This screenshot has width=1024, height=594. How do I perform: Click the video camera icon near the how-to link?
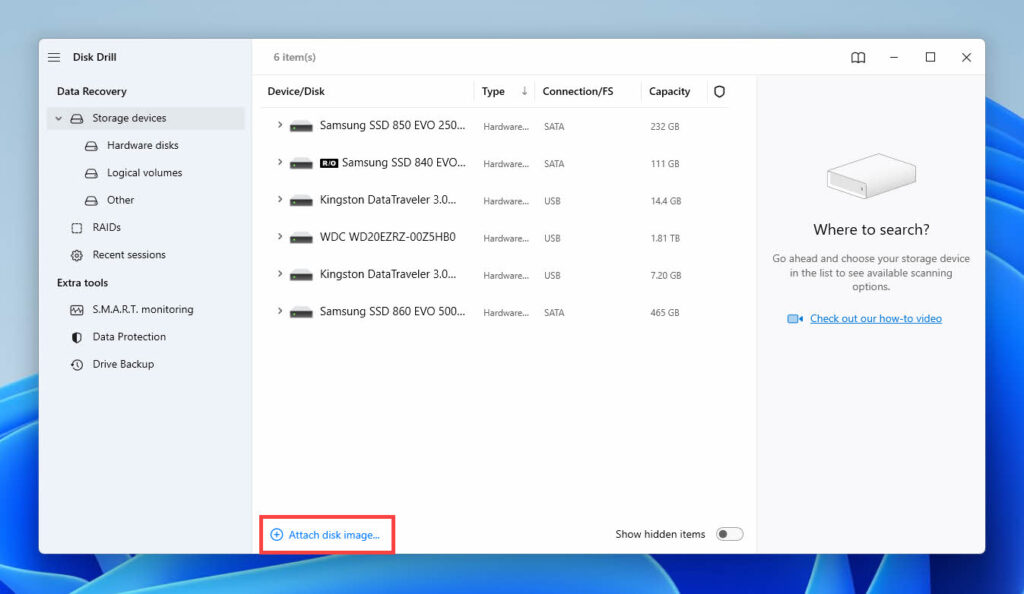point(795,318)
